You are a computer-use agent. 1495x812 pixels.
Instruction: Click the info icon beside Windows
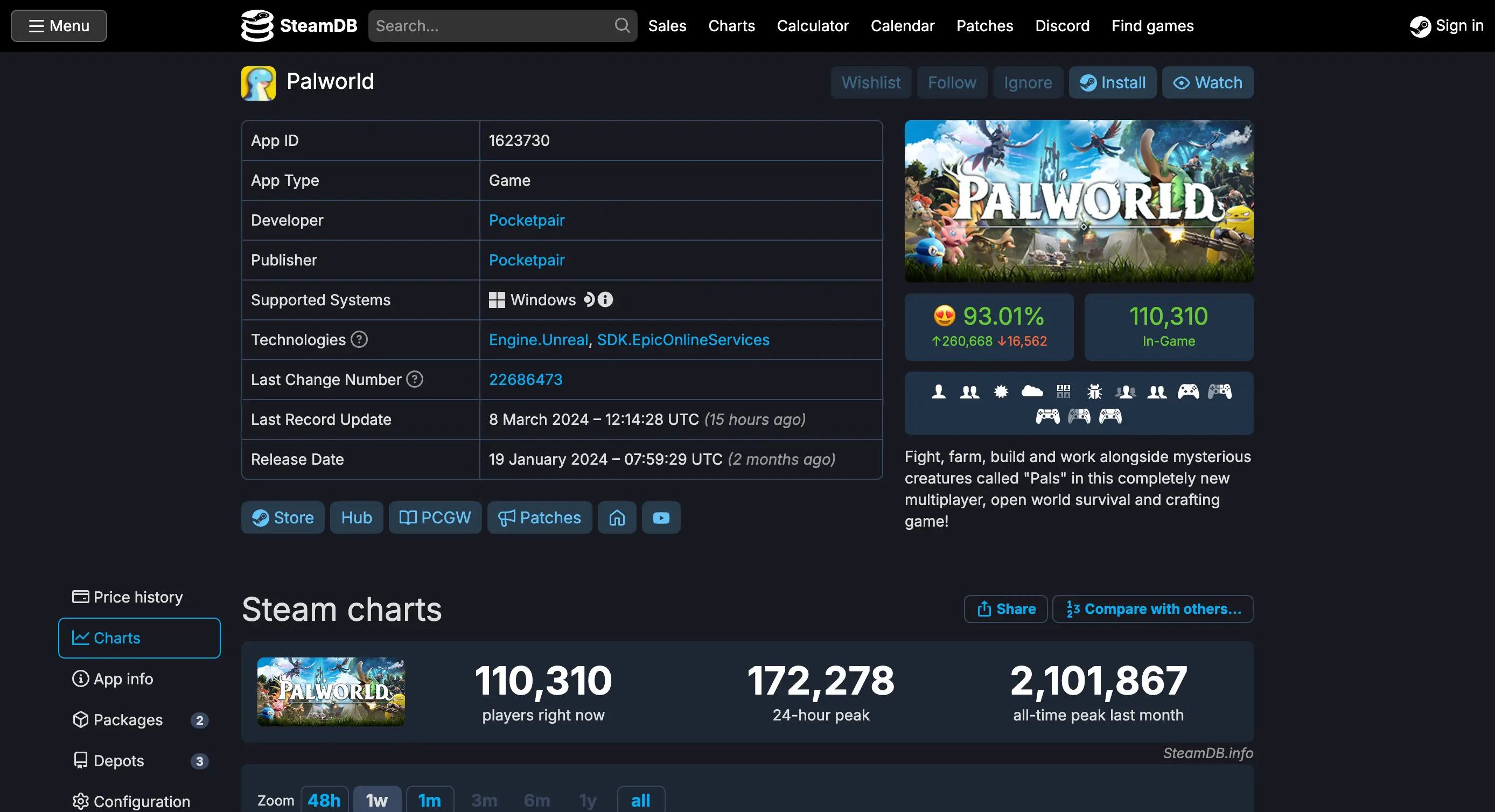[605, 299]
